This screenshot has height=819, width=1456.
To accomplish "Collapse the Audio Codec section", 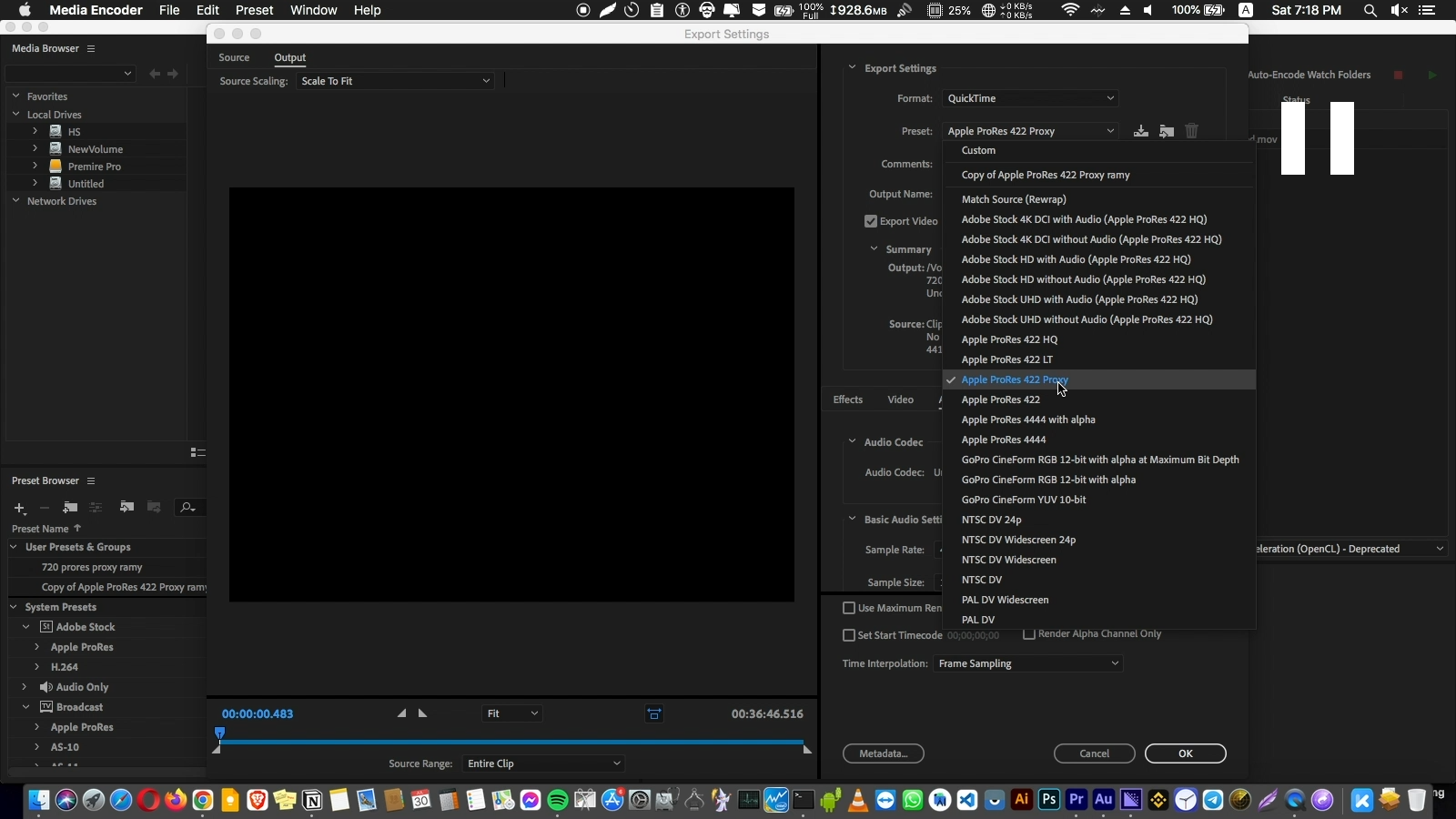I will (x=853, y=441).
